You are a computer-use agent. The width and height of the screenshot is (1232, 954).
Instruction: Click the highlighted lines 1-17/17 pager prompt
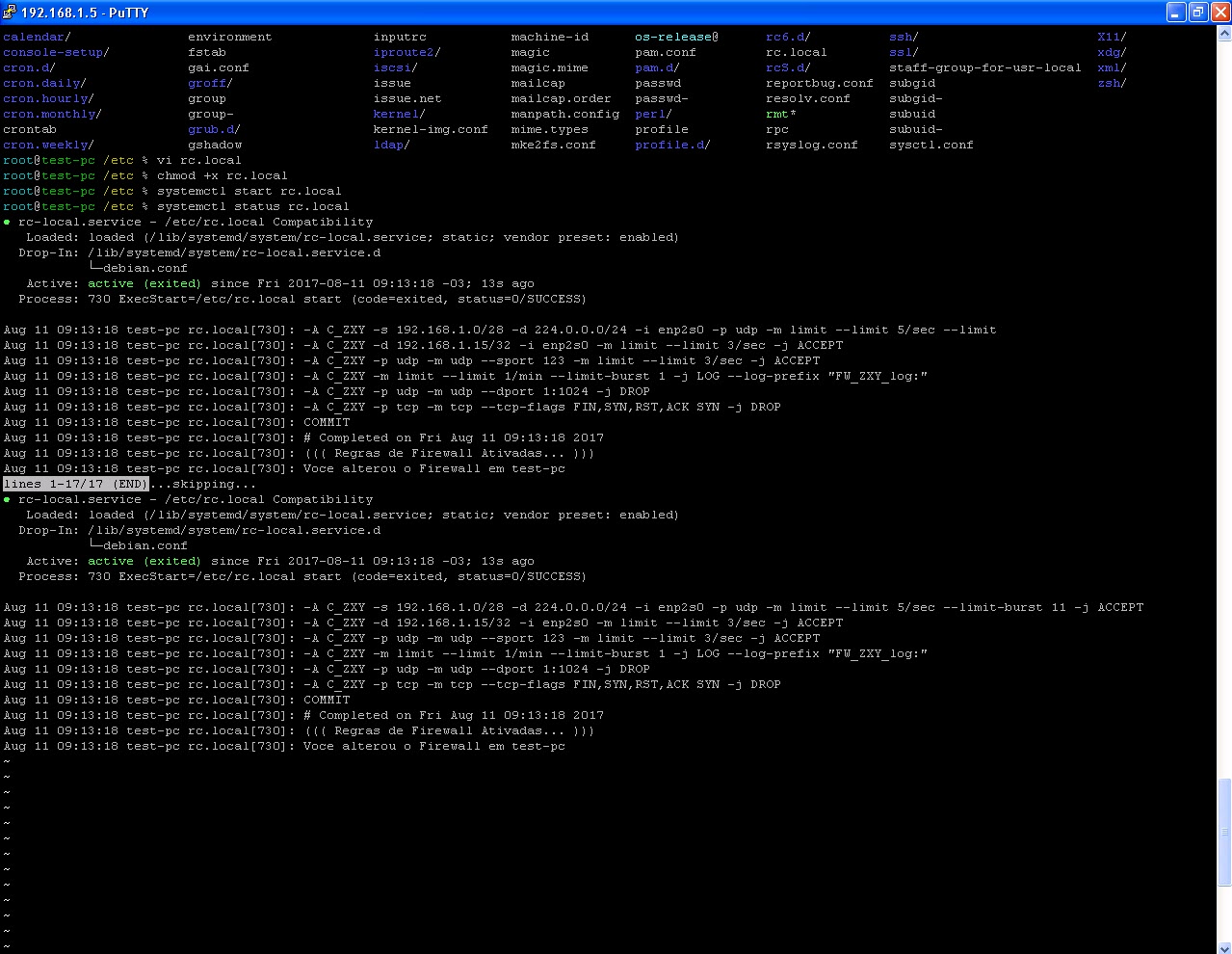coord(74,484)
